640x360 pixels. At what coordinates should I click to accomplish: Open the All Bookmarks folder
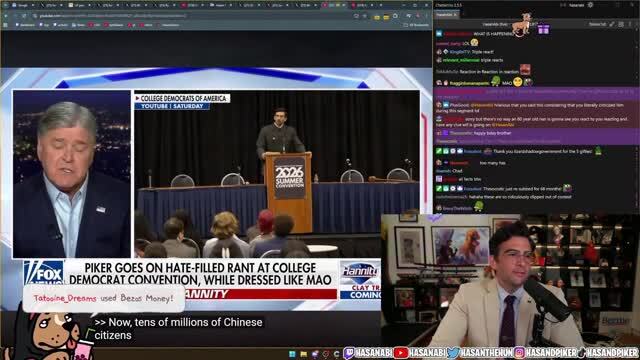pyautogui.click(x=416, y=25)
